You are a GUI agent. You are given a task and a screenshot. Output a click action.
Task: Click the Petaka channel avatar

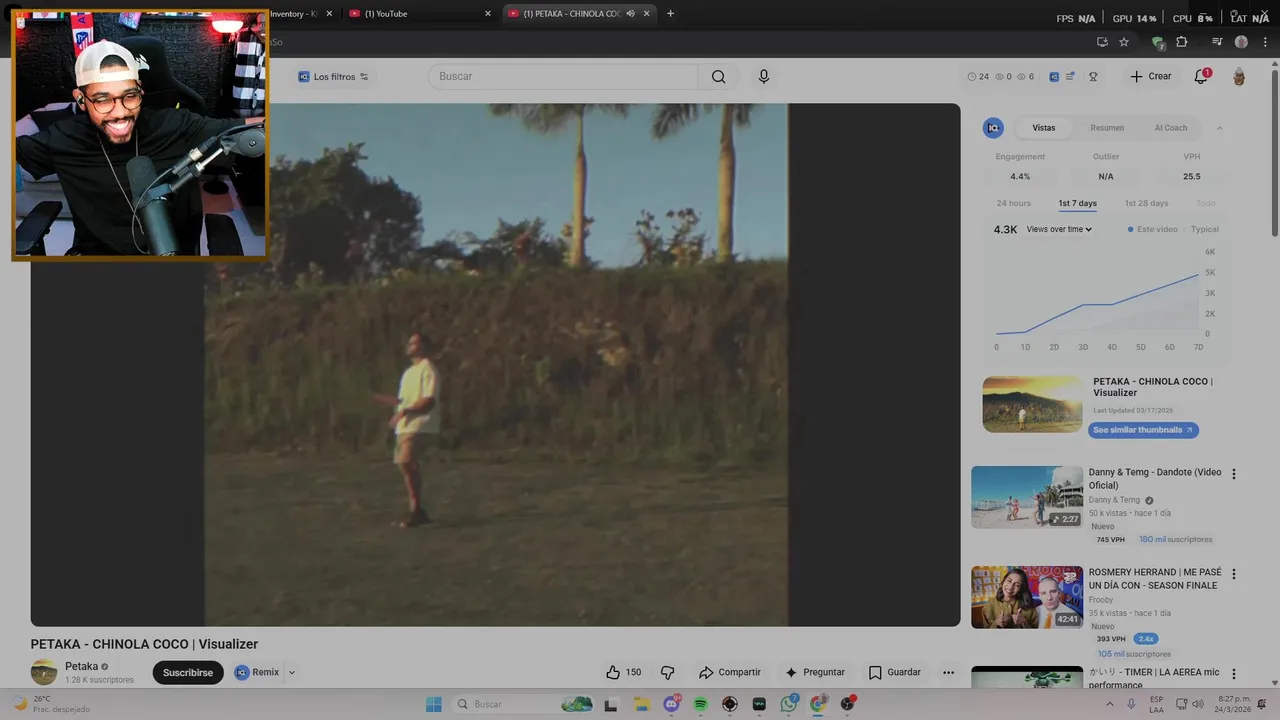[x=44, y=672]
